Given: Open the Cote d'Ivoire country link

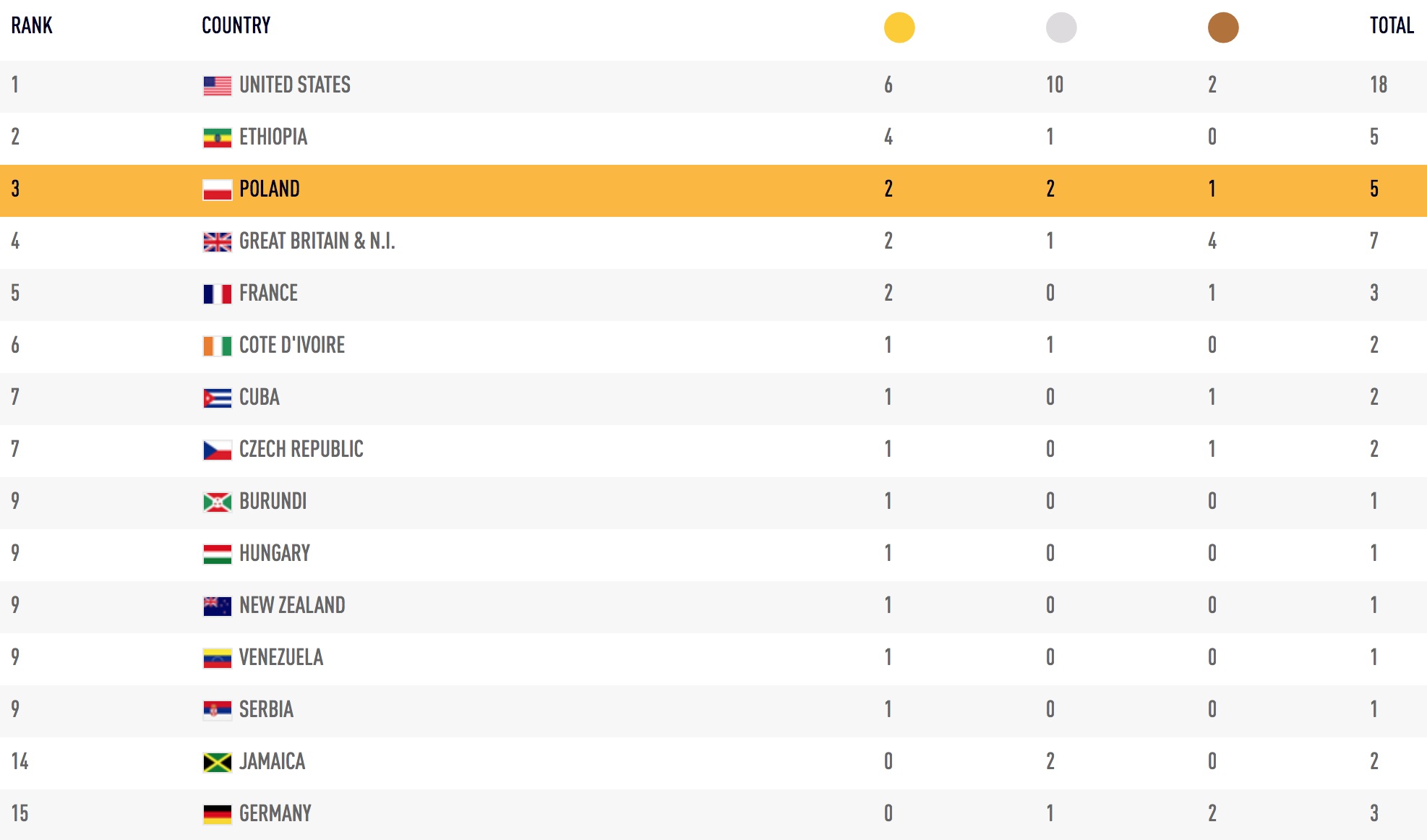Looking at the screenshot, I should (292, 345).
